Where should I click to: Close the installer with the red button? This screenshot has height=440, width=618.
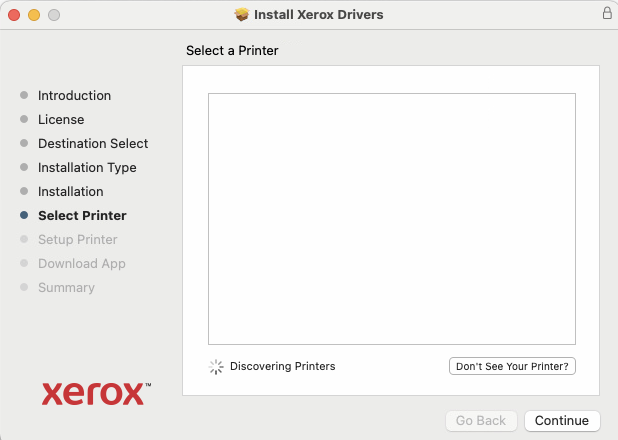point(14,15)
